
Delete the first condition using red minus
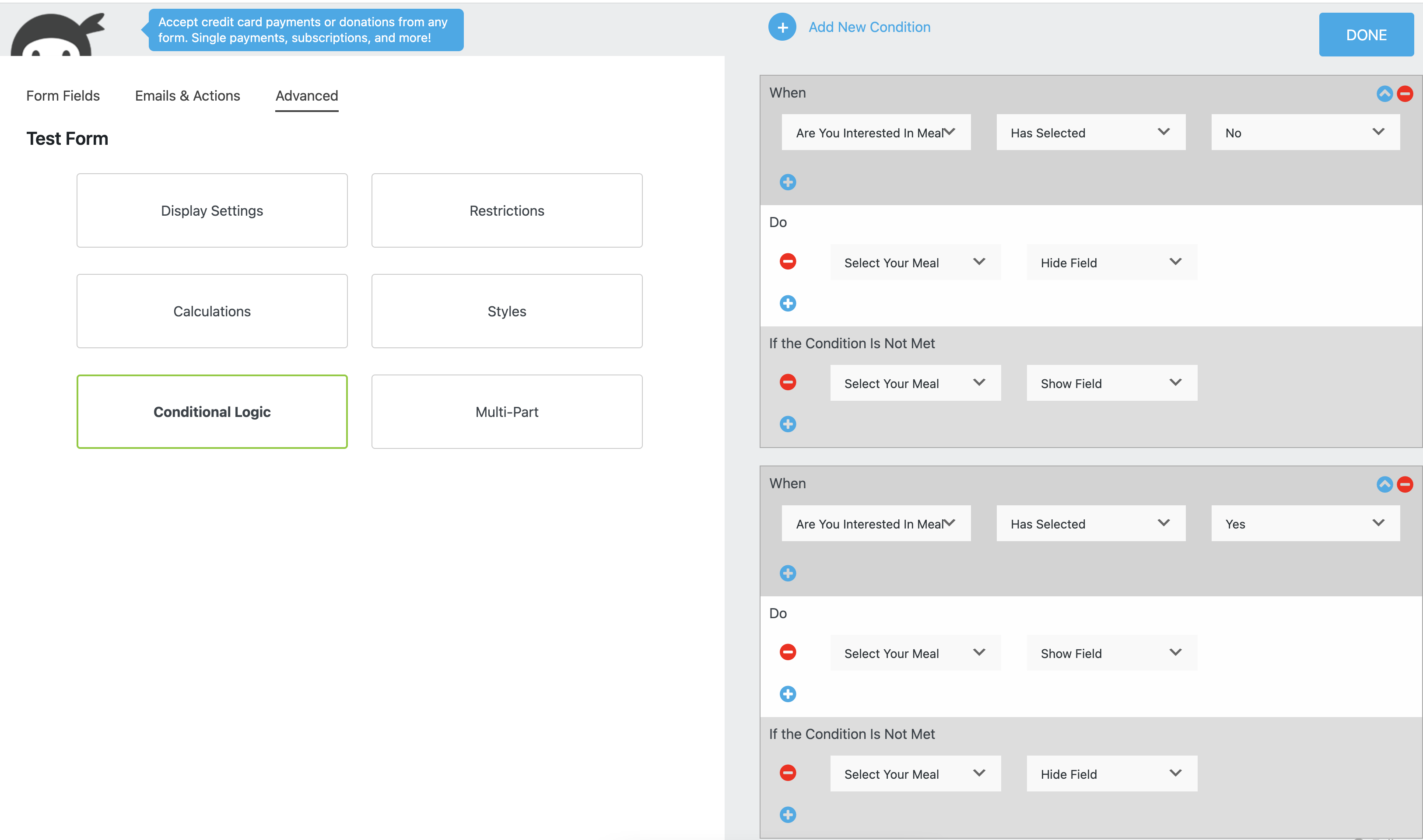tap(1404, 93)
